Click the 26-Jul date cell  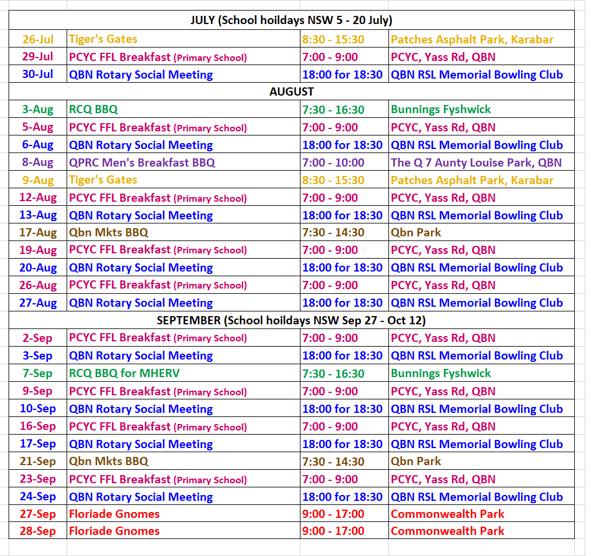tap(38, 39)
